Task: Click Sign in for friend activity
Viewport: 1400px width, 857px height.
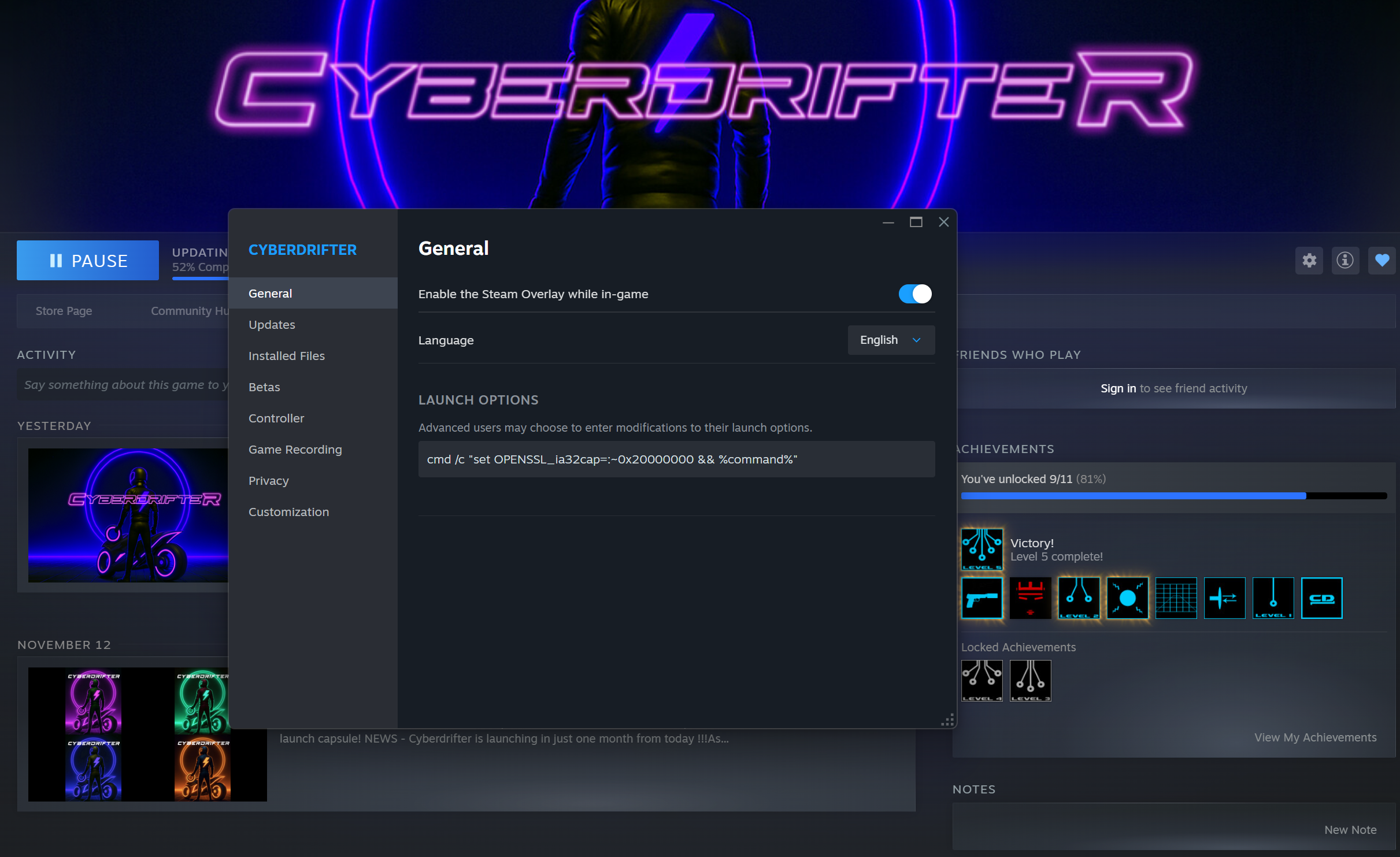Action: pos(1118,388)
